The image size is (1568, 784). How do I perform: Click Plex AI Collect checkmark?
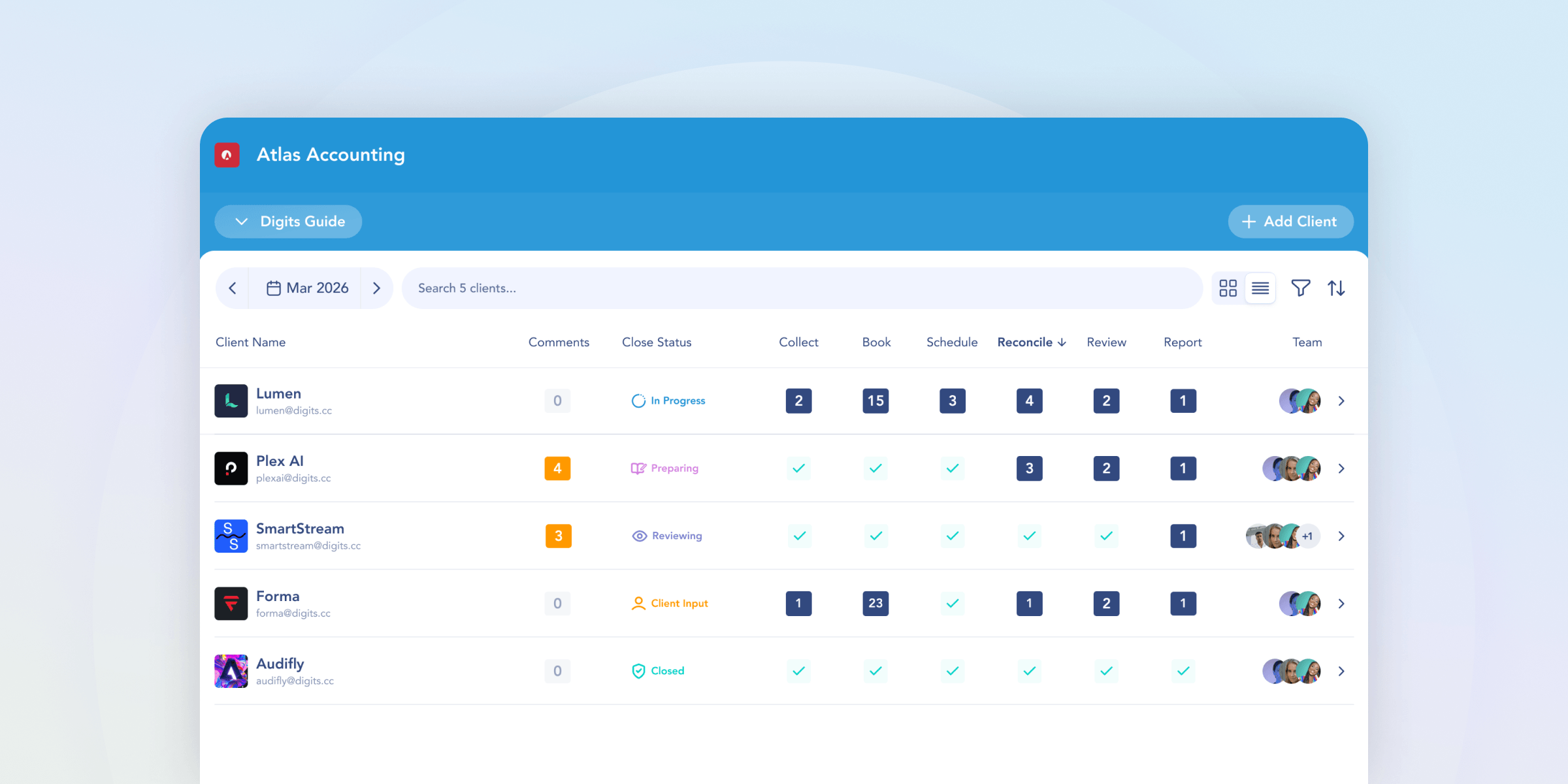[798, 468]
